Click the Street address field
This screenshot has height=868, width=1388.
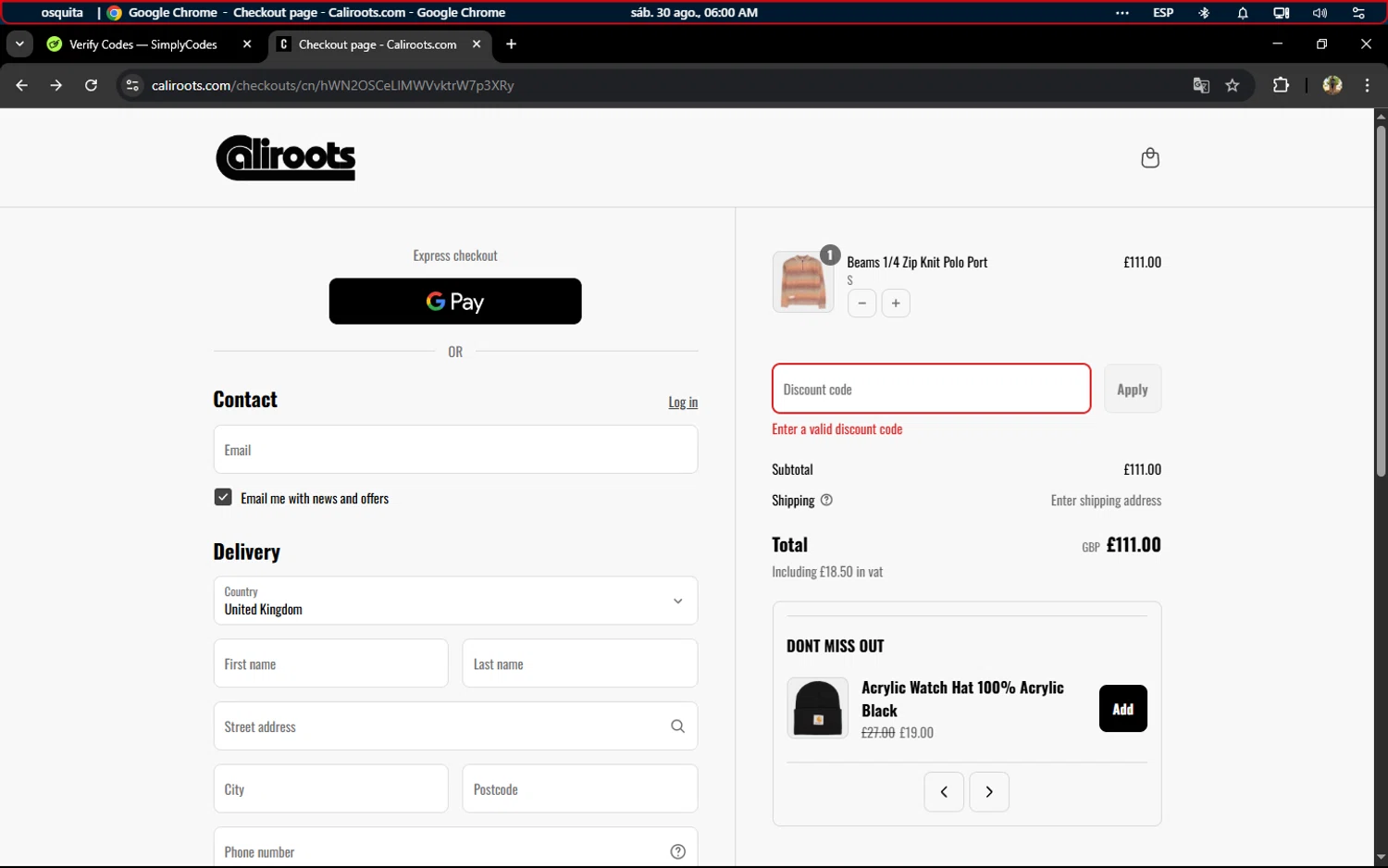[455, 726]
